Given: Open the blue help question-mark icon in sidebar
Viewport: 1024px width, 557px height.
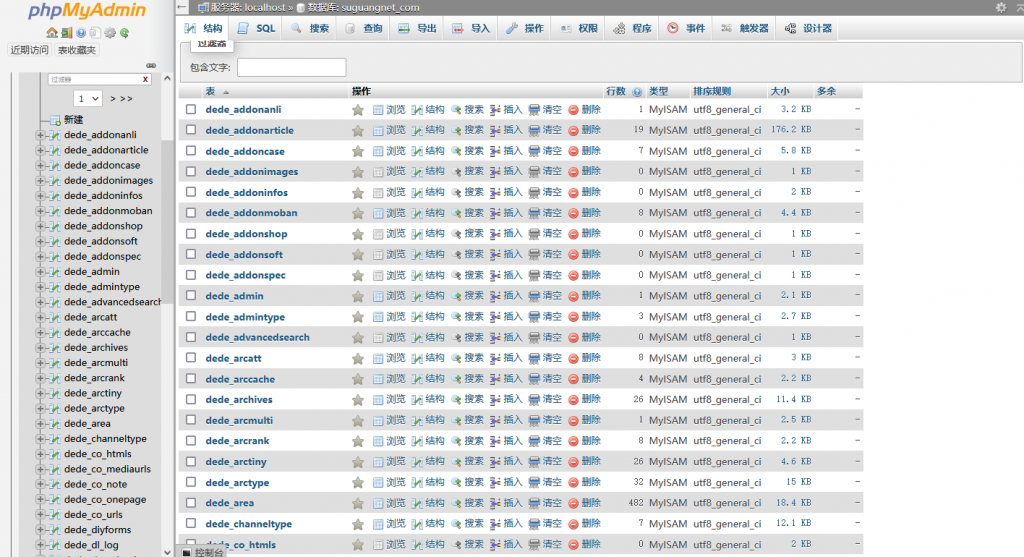Looking at the screenshot, I should point(81,33).
